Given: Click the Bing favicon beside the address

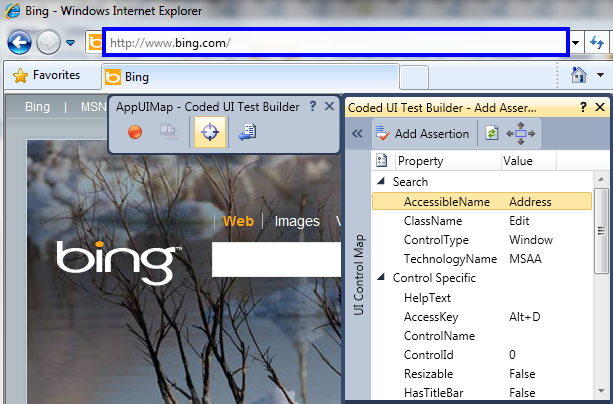Looking at the screenshot, I should point(95,42).
